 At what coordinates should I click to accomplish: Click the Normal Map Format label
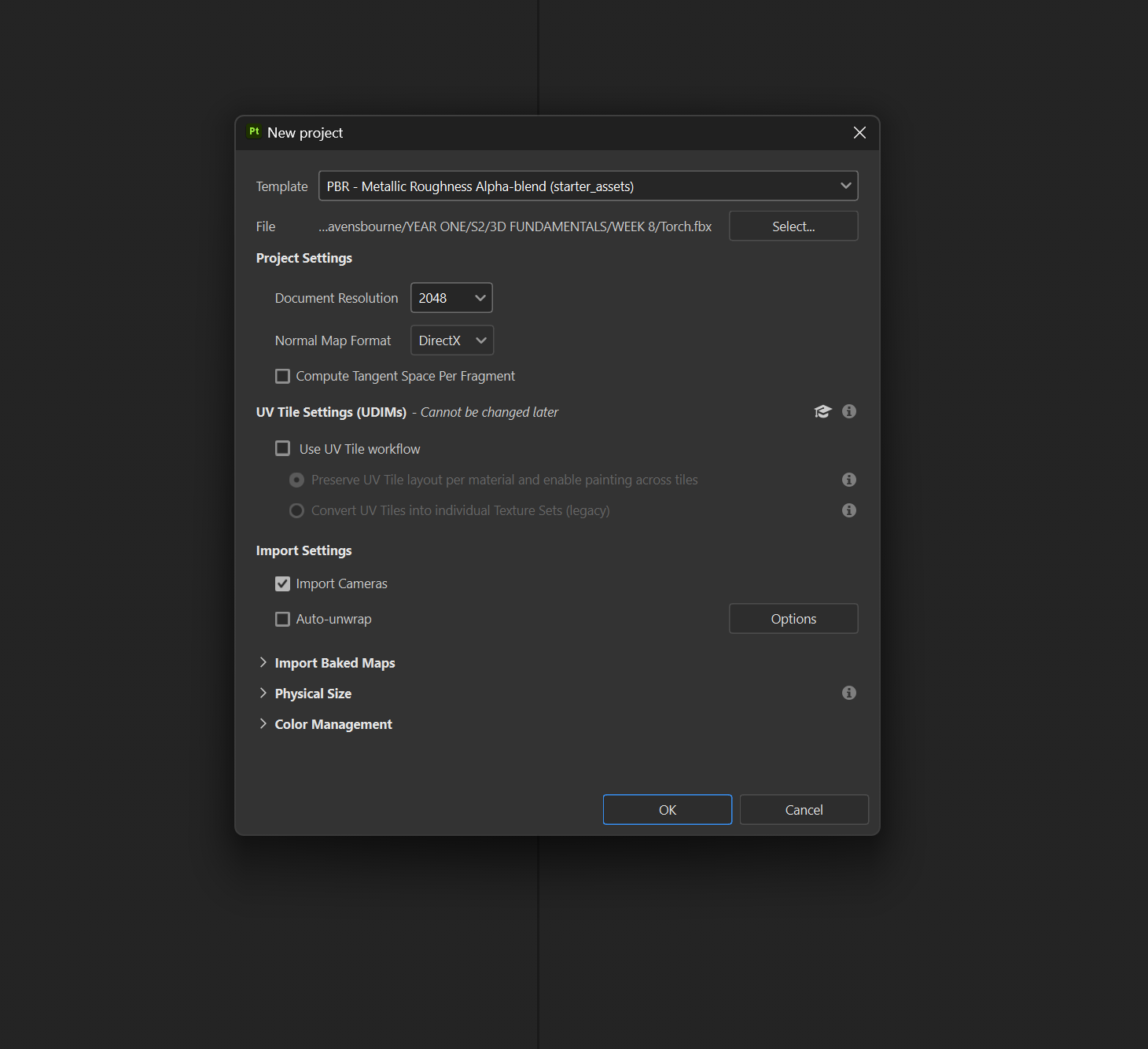pos(333,340)
